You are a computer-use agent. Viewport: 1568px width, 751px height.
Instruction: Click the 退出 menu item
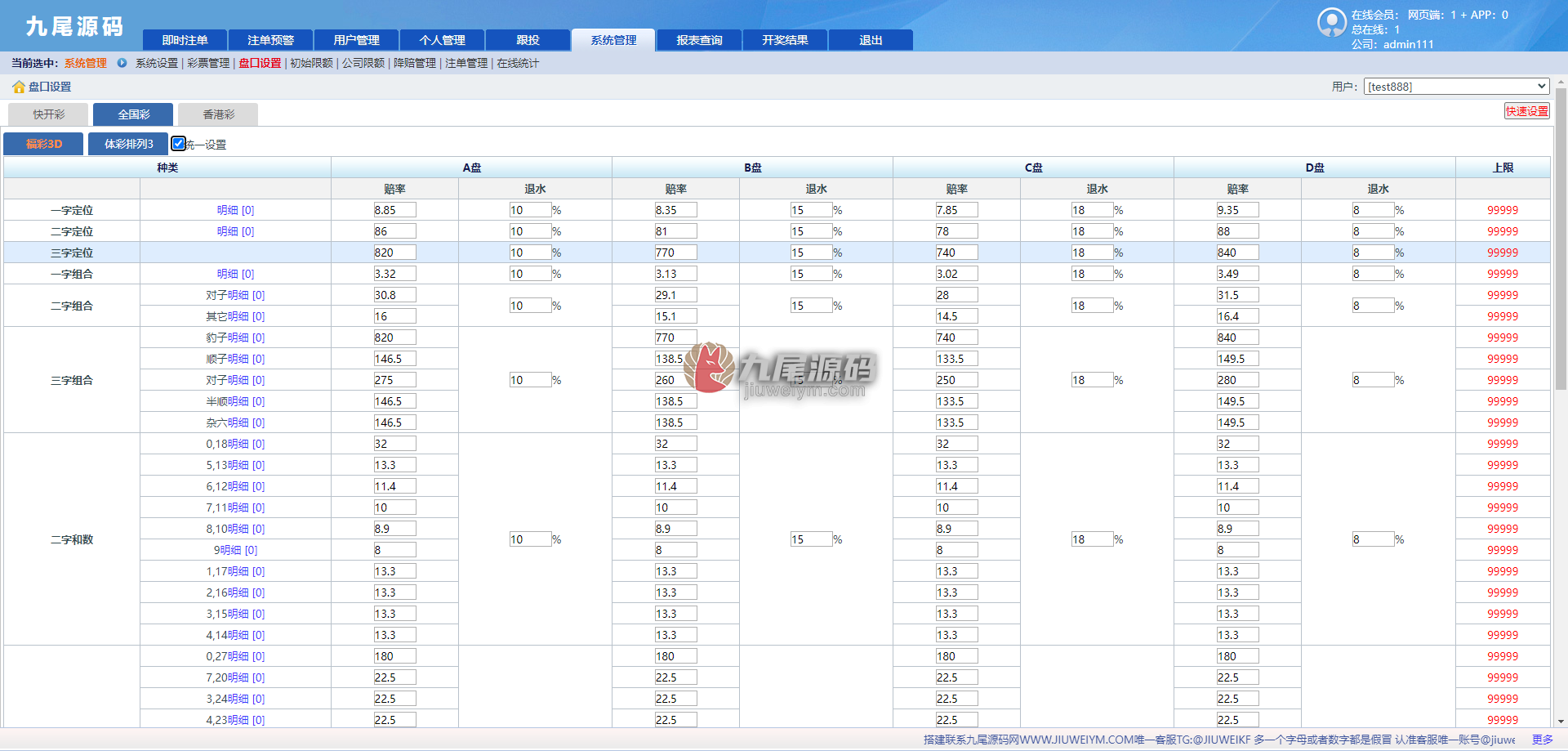pyautogui.click(x=871, y=40)
